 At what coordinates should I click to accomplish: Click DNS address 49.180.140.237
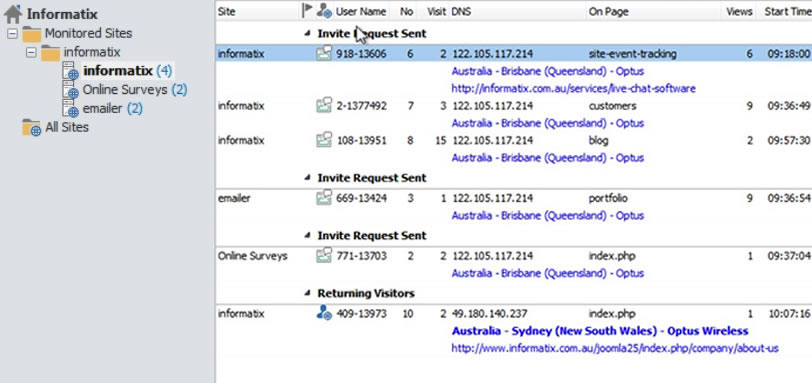[490, 314]
